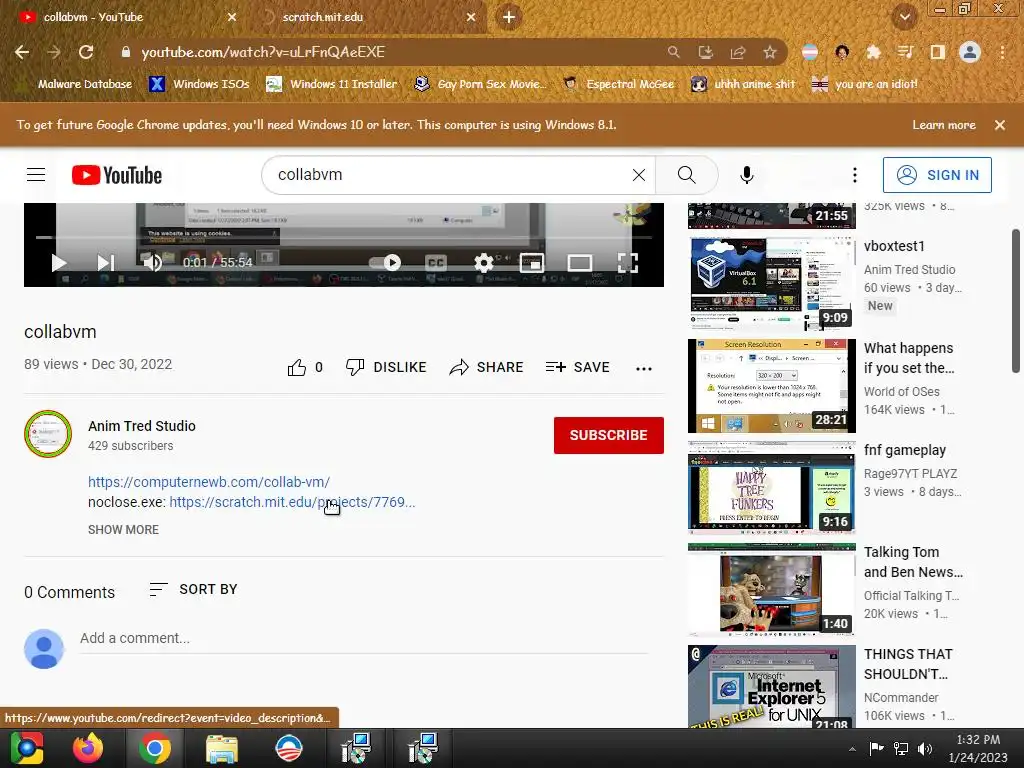This screenshot has width=1024, height=768.
Task: Open File Explorer from the taskbar
Action: pyautogui.click(x=222, y=748)
